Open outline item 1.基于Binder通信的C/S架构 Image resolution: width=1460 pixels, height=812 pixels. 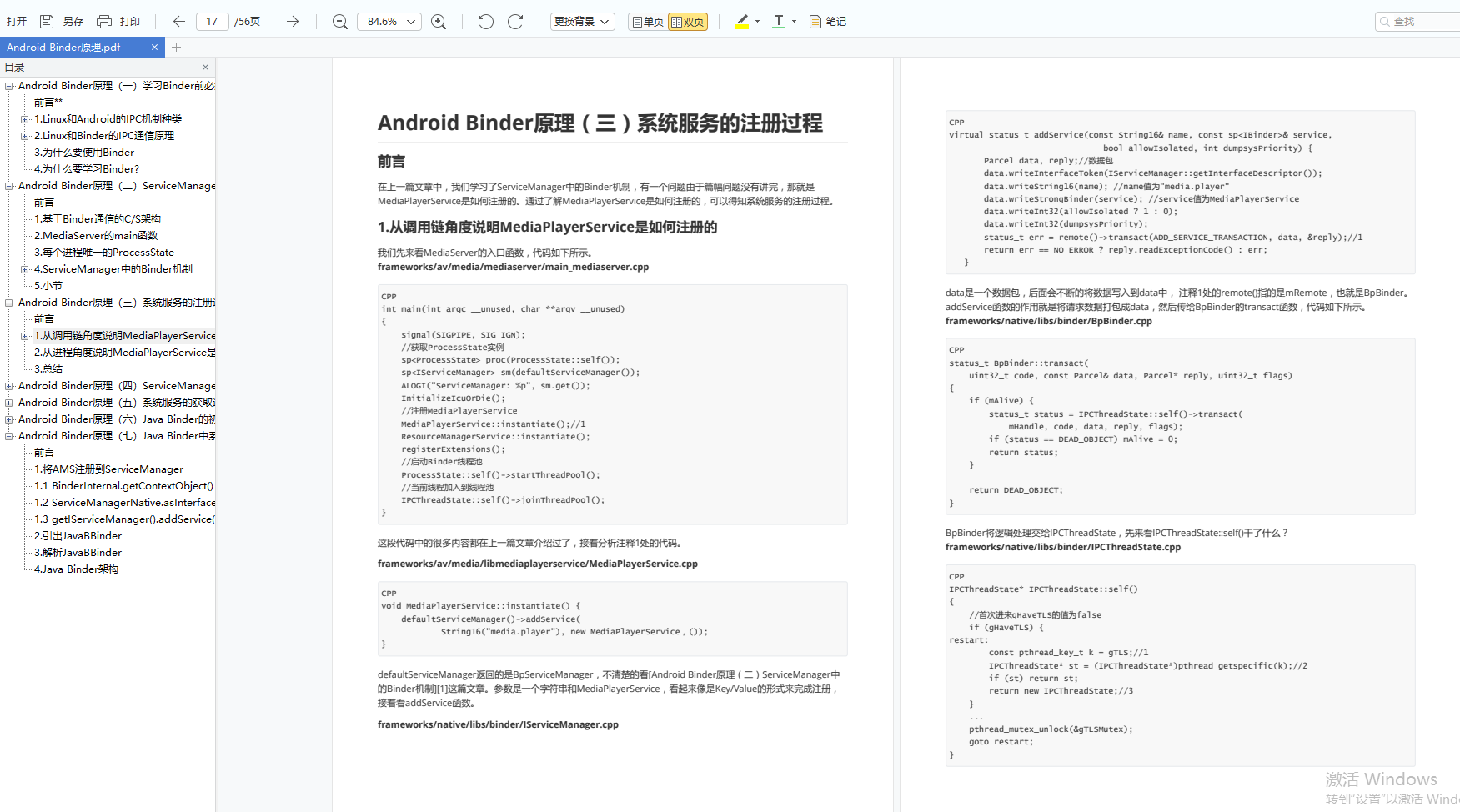(x=97, y=219)
